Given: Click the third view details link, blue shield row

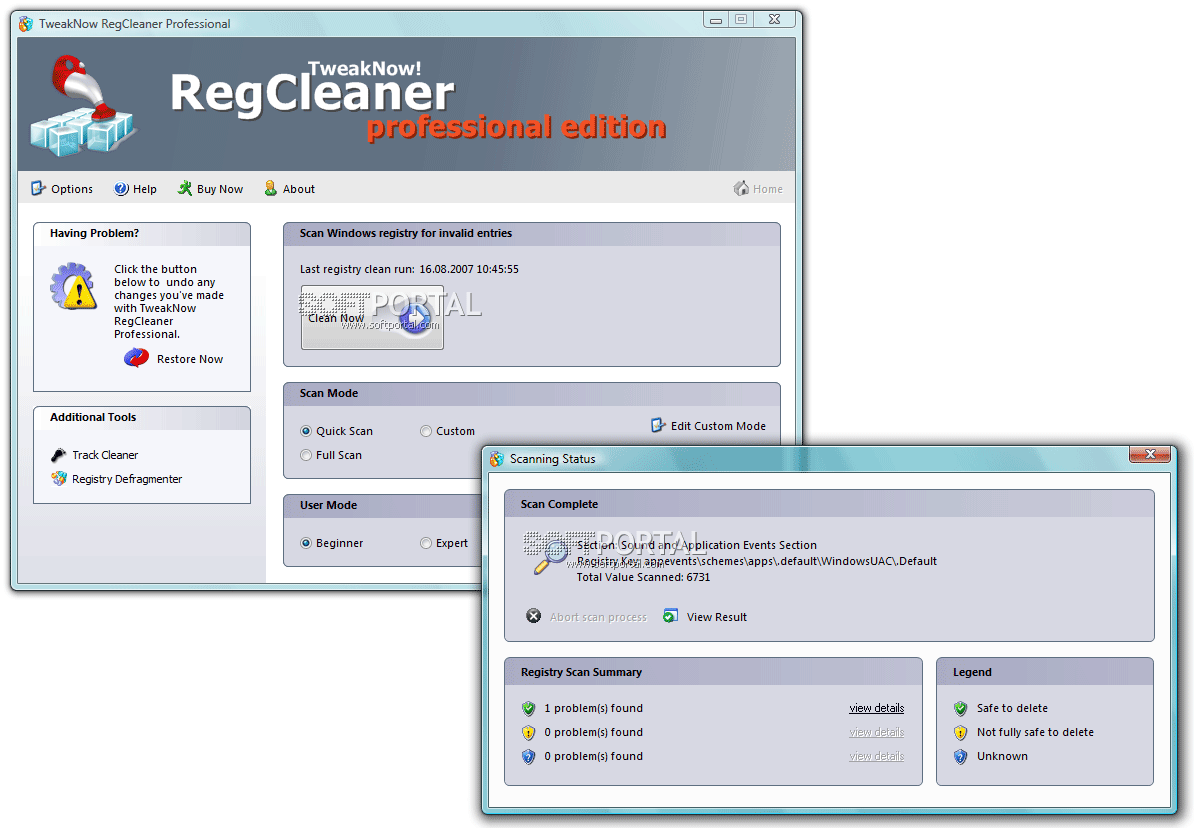Looking at the screenshot, I should click(876, 756).
